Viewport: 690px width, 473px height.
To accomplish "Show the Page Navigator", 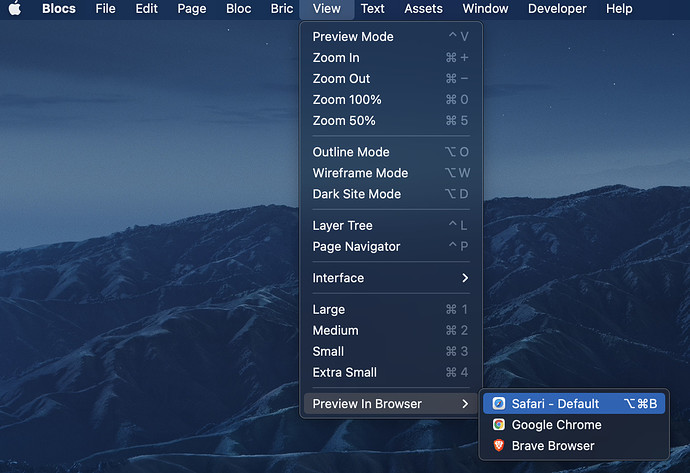I will (x=391, y=246).
